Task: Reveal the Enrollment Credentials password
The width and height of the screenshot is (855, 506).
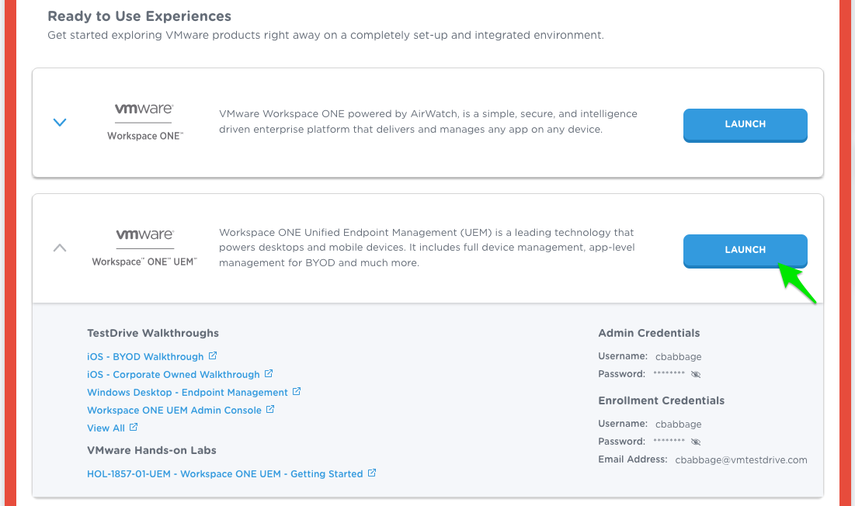Action: pyautogui.click(x=696, y=441)
